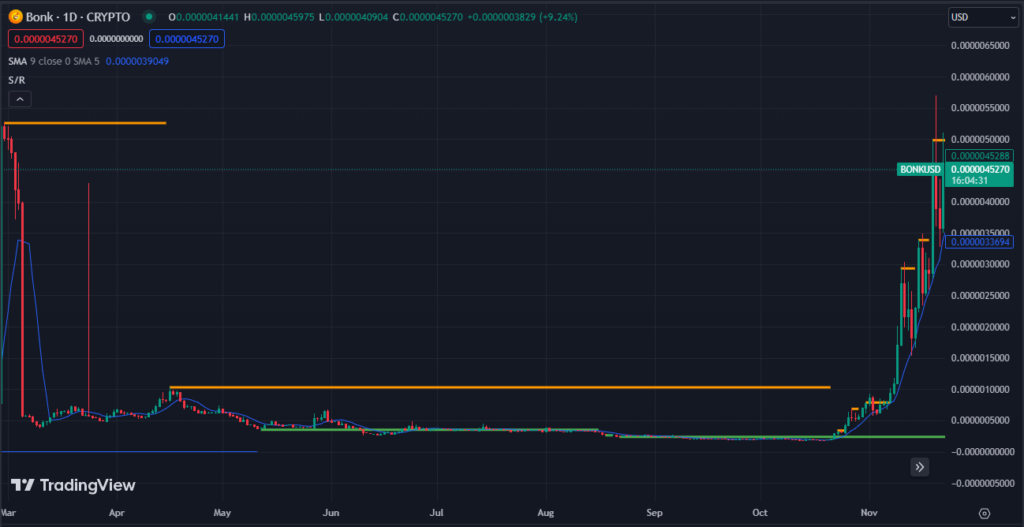Click the change value +0.0000003829 (+9.24%)
The width and height of the screenshot is (1024, 527).
(522, 17)
